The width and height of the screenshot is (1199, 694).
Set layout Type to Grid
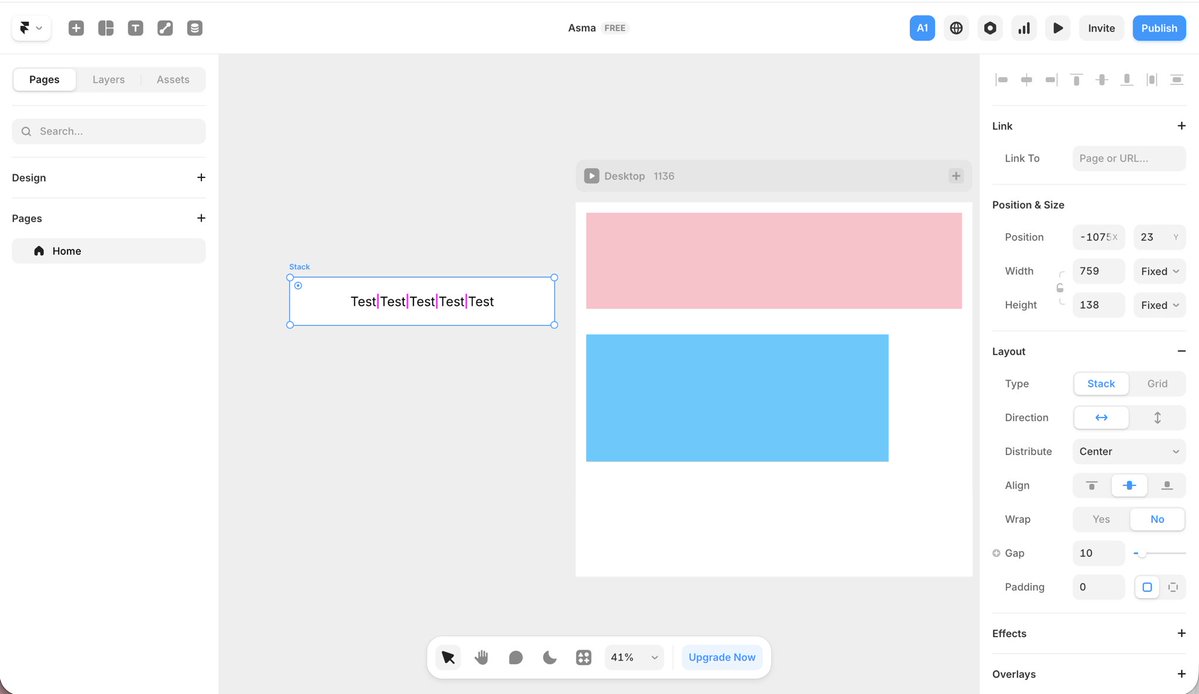click(x=1157, y=384)
